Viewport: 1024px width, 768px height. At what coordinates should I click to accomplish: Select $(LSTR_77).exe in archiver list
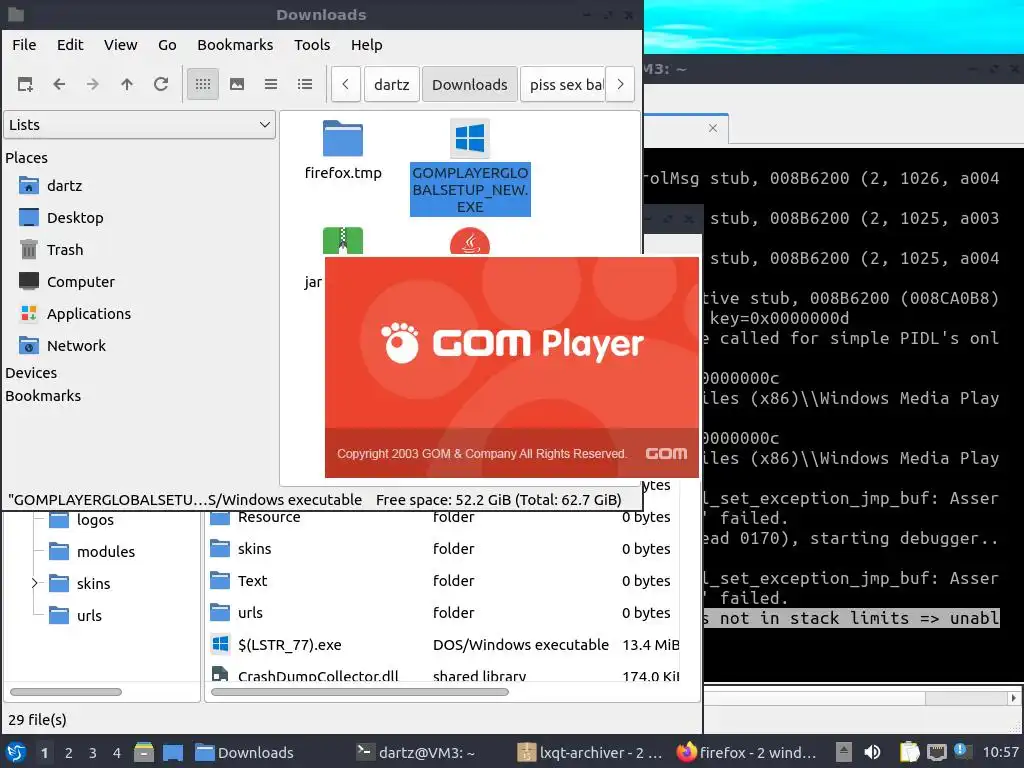[442, 645]
